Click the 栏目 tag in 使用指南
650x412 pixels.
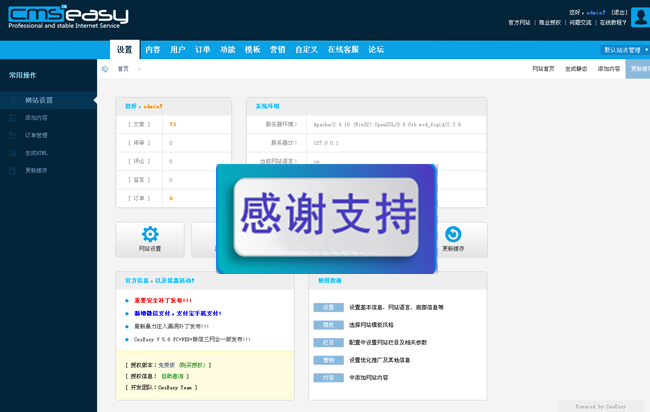pyautogui.click(x=328, y=343)
